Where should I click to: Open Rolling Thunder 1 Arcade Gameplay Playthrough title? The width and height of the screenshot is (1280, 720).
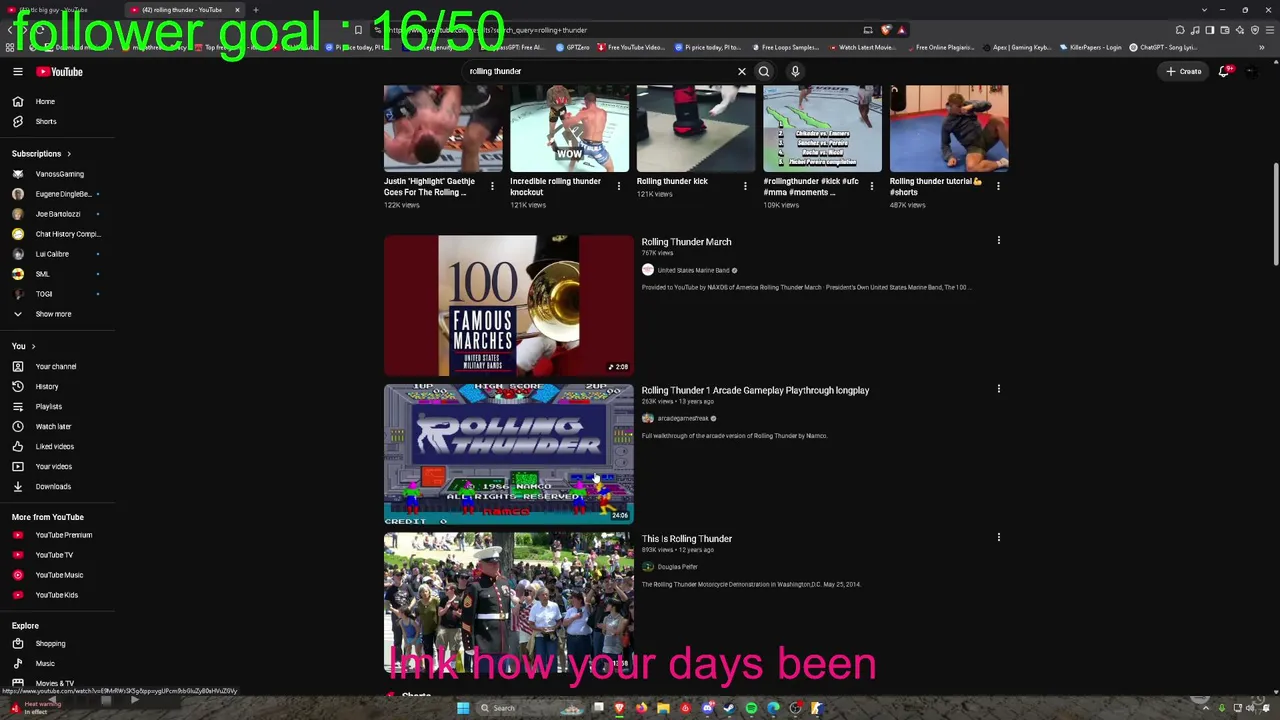pos(755,390)
